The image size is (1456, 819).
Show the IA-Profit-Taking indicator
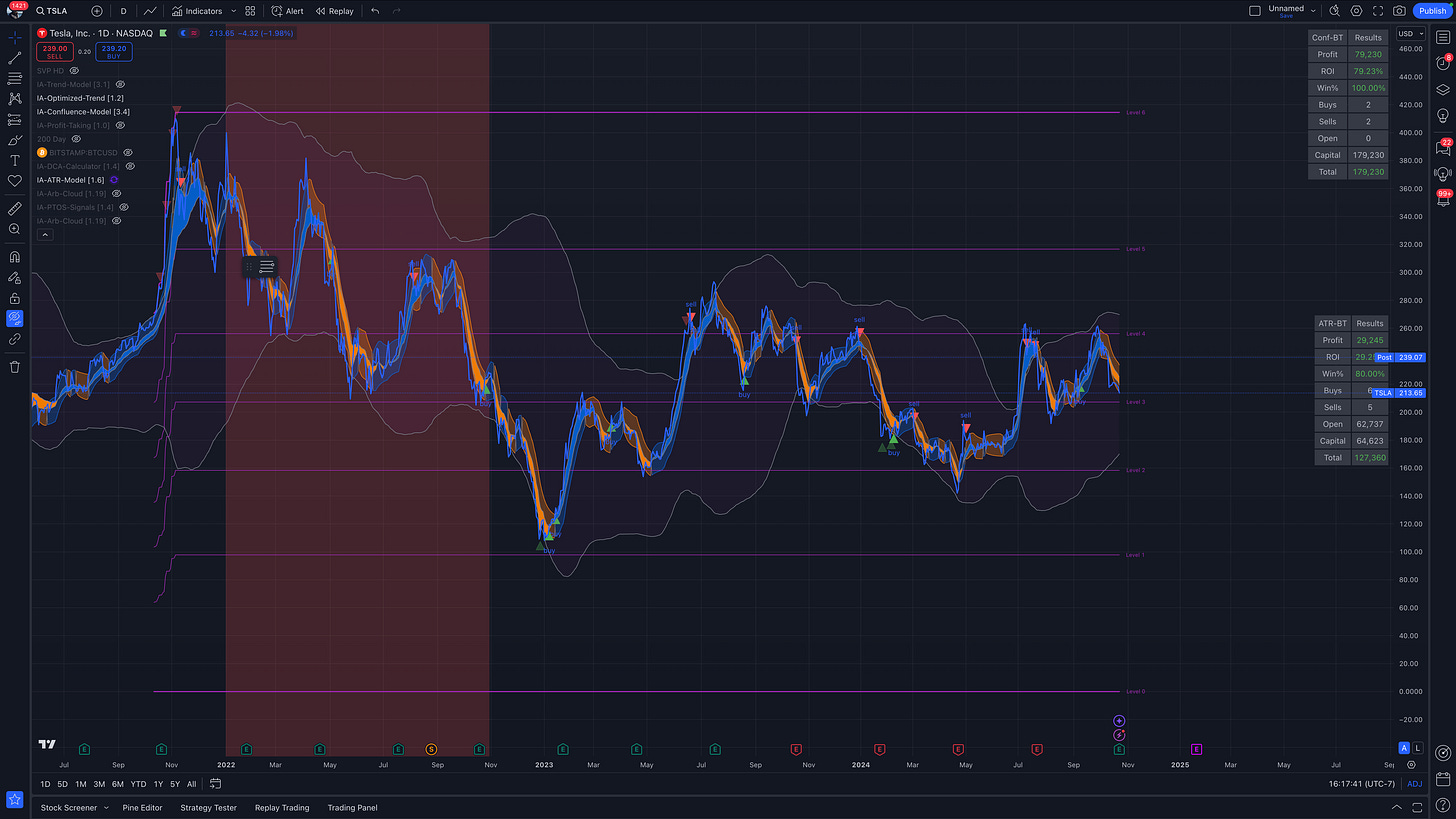coord(120,126)
